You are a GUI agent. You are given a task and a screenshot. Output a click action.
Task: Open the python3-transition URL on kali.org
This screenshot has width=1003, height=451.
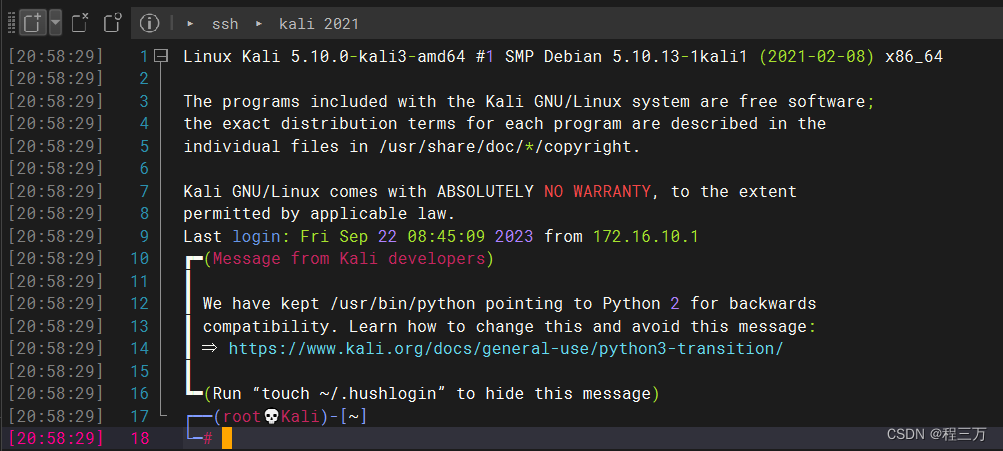pyautogui.click(x=505, y=349)
